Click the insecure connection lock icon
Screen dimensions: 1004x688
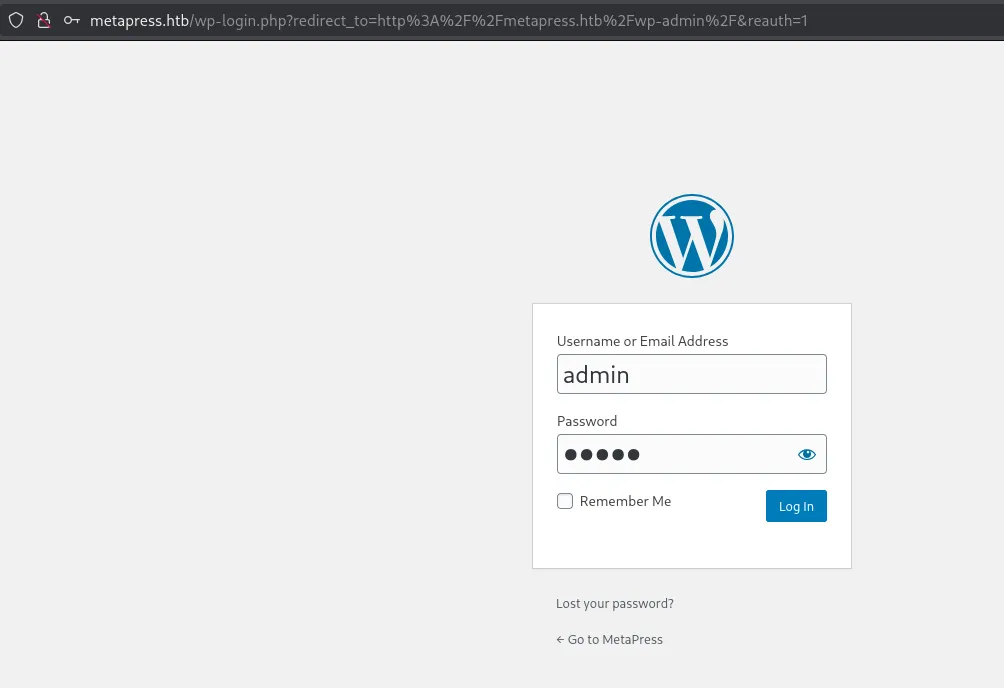point(43,20)
